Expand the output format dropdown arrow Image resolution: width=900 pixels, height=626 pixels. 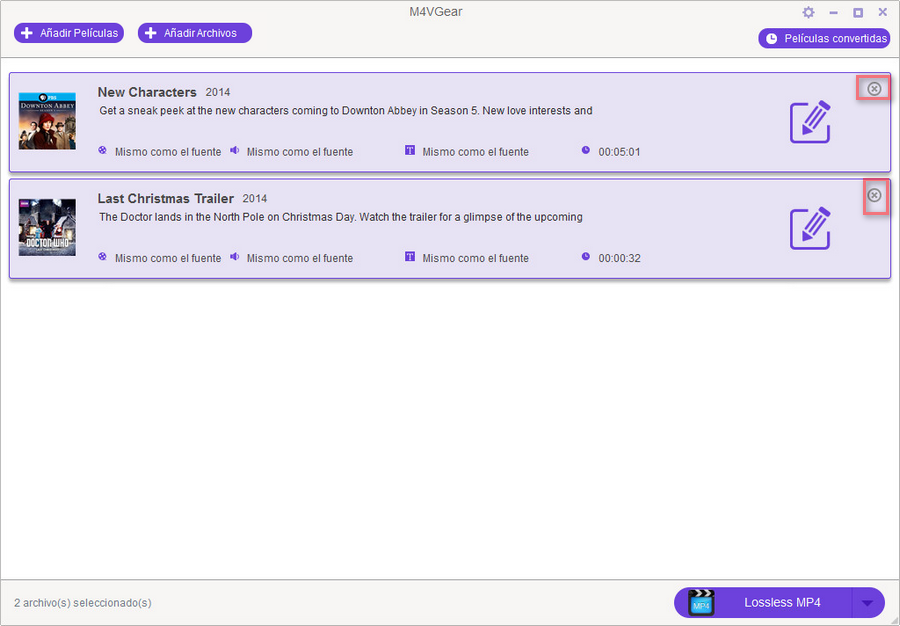pos(867,603)
